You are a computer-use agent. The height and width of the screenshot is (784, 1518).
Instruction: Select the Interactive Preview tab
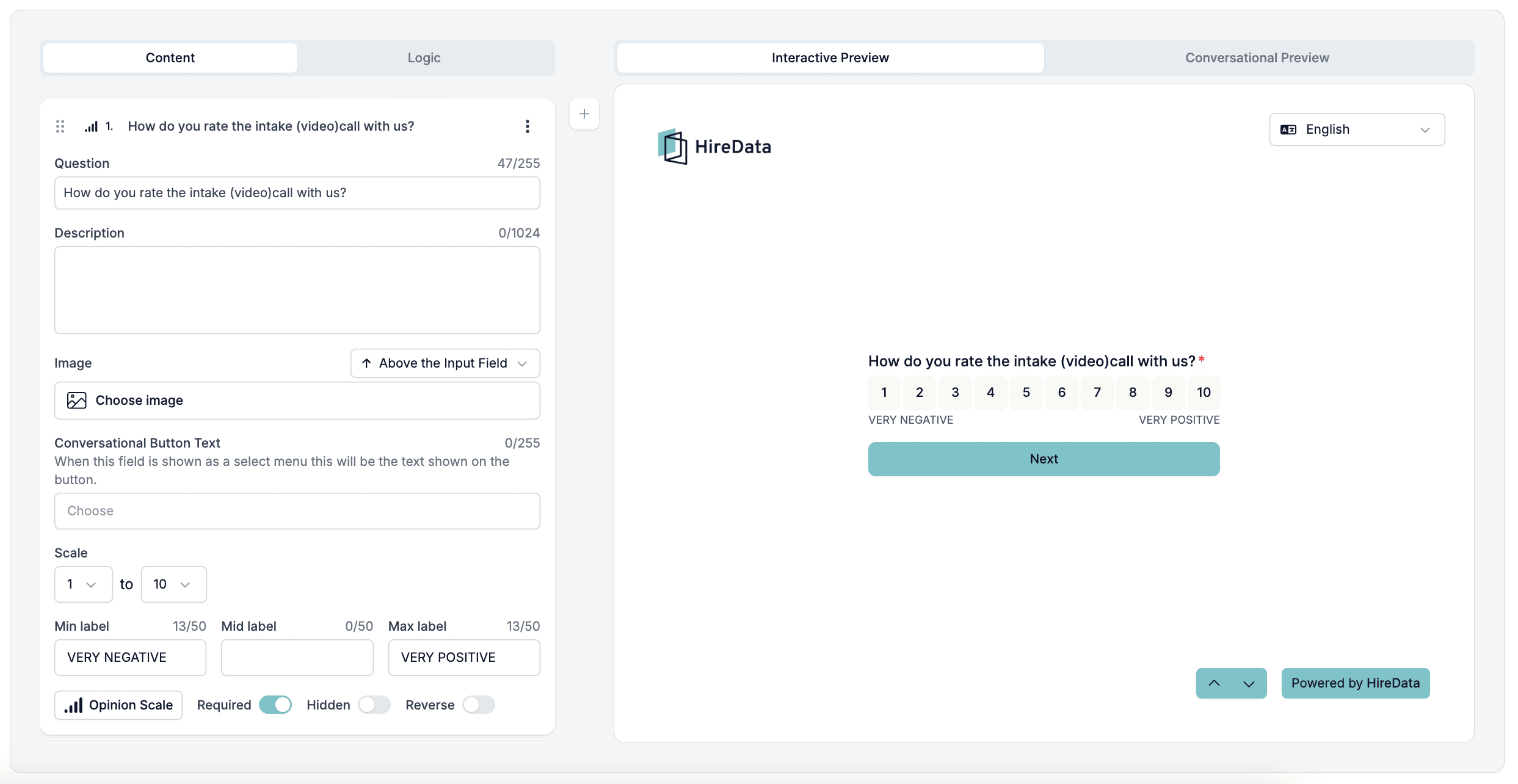[x=830, y=58]
